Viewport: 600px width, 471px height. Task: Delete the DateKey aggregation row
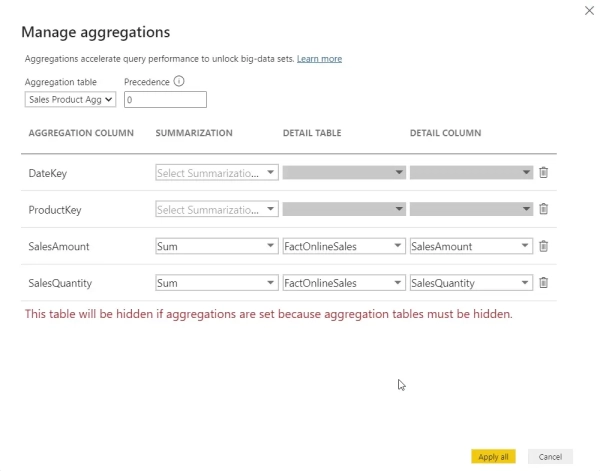pos(544,172)
